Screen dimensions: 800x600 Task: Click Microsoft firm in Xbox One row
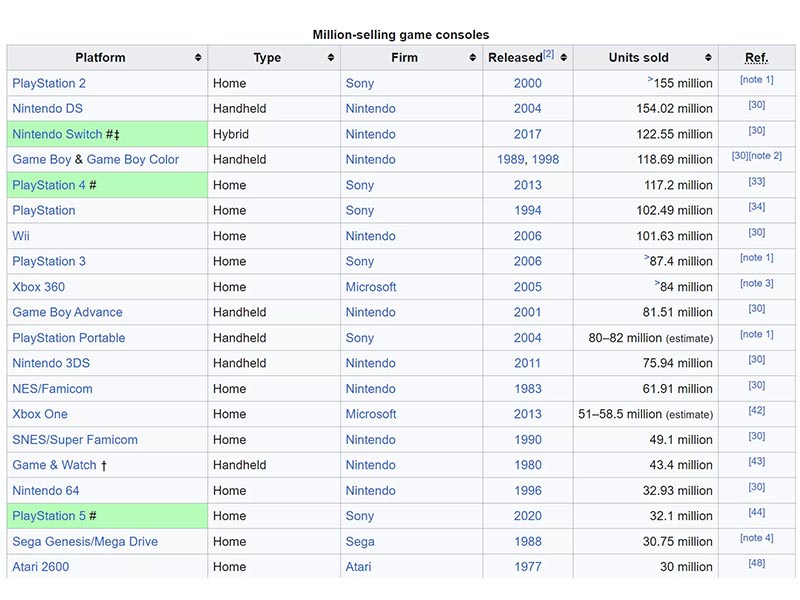tap(371, 414)
